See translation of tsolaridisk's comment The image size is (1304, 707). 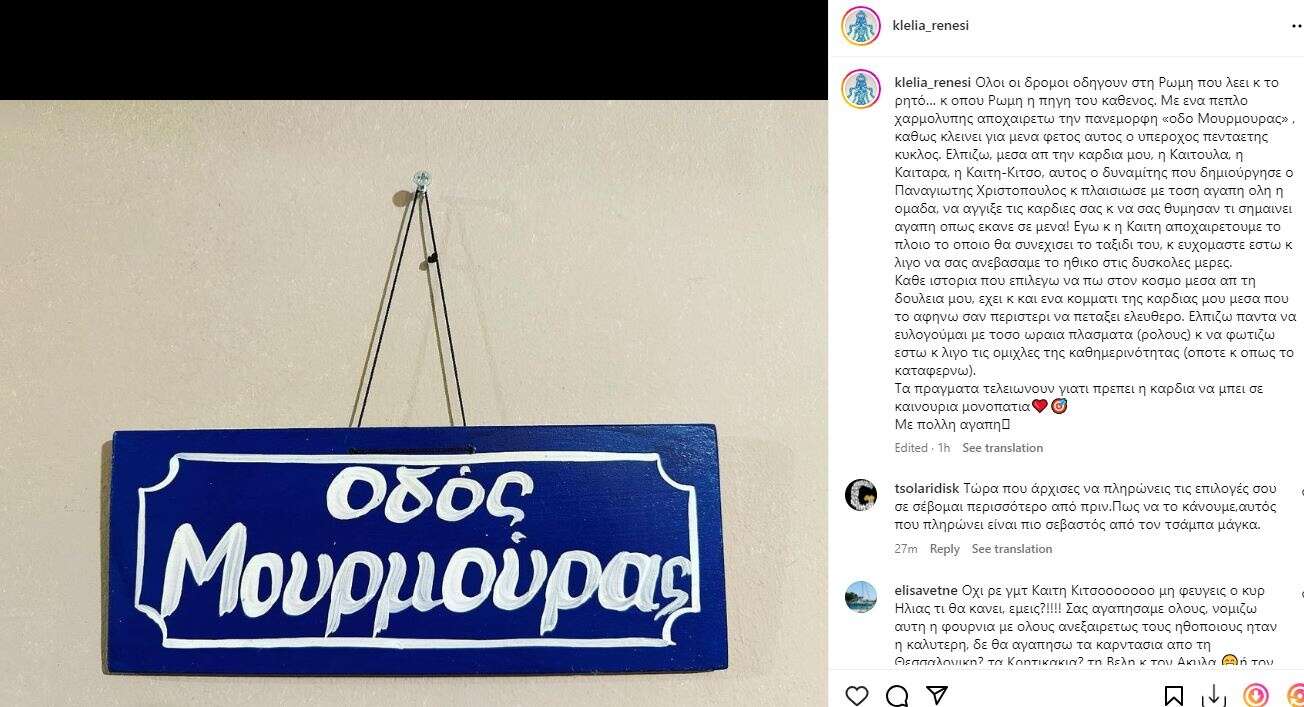click(x=1012, y=549)
